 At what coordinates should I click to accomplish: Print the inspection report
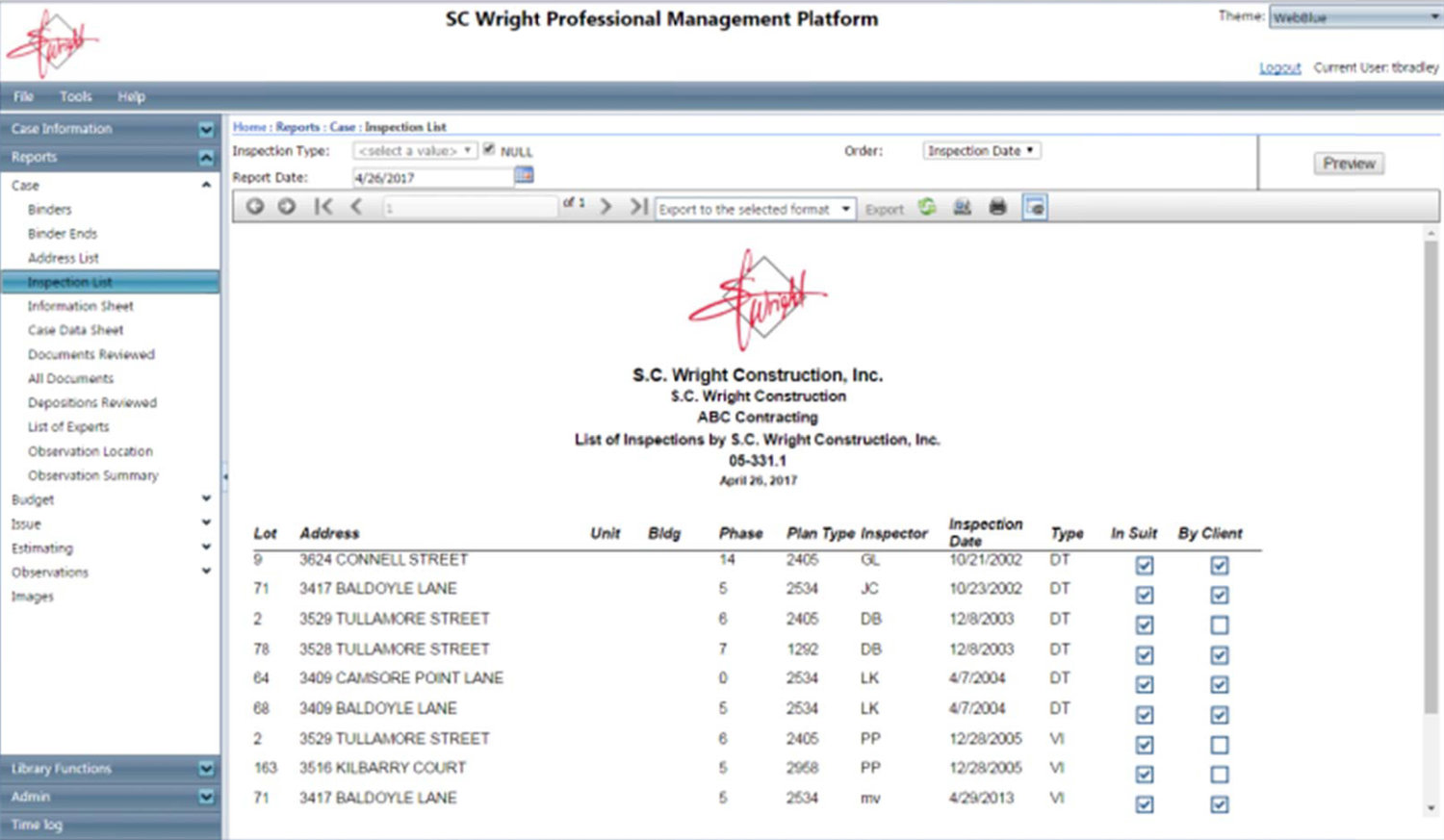(x=997, y=207)
